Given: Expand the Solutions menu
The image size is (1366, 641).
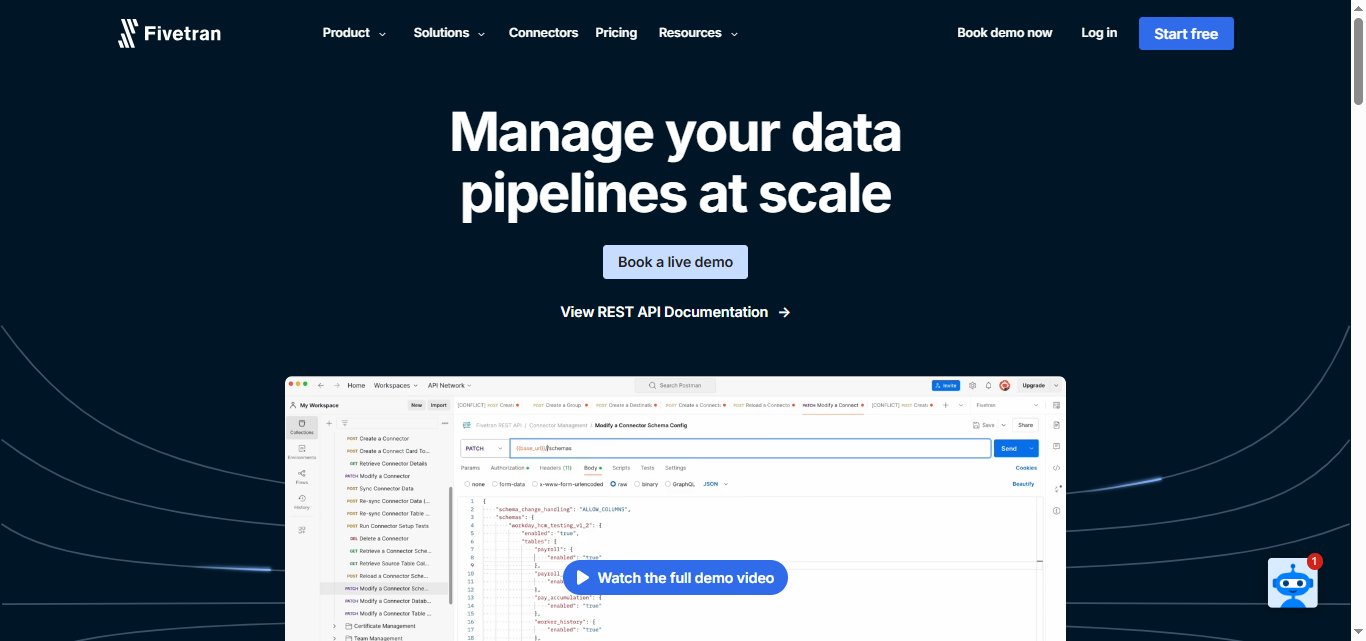Looking at the screenshot, I should (449, 33).
